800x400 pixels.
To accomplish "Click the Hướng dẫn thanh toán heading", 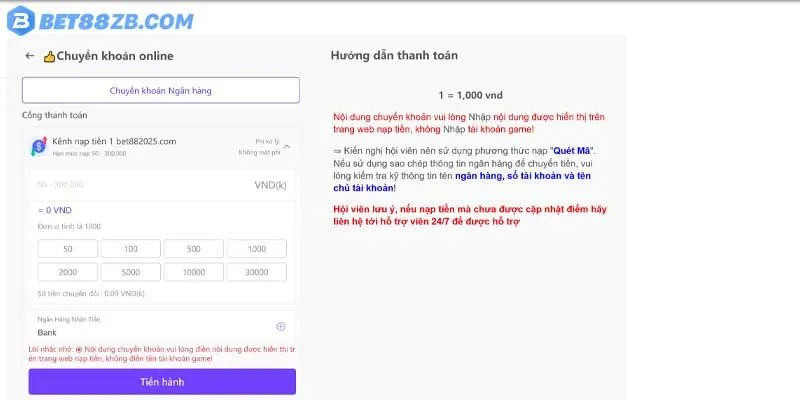I will click(x=394, y=56).
